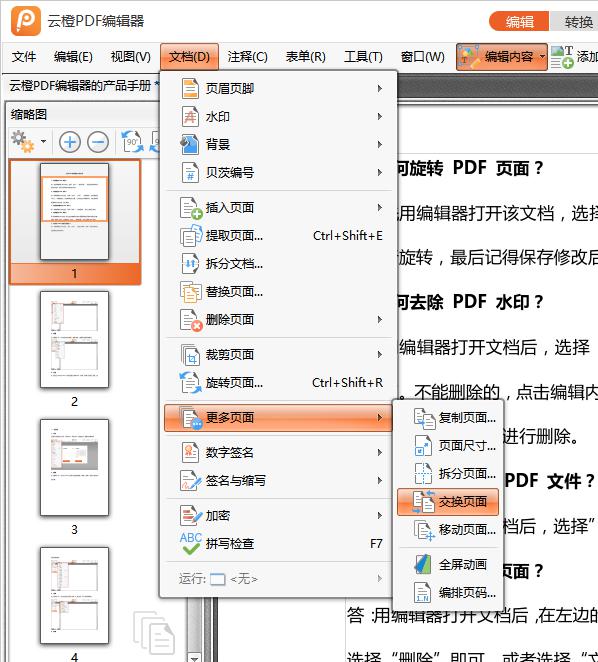Expand the 插入页面 submenu arrow
The image size is (598, 662).
(x=380, y=207)
